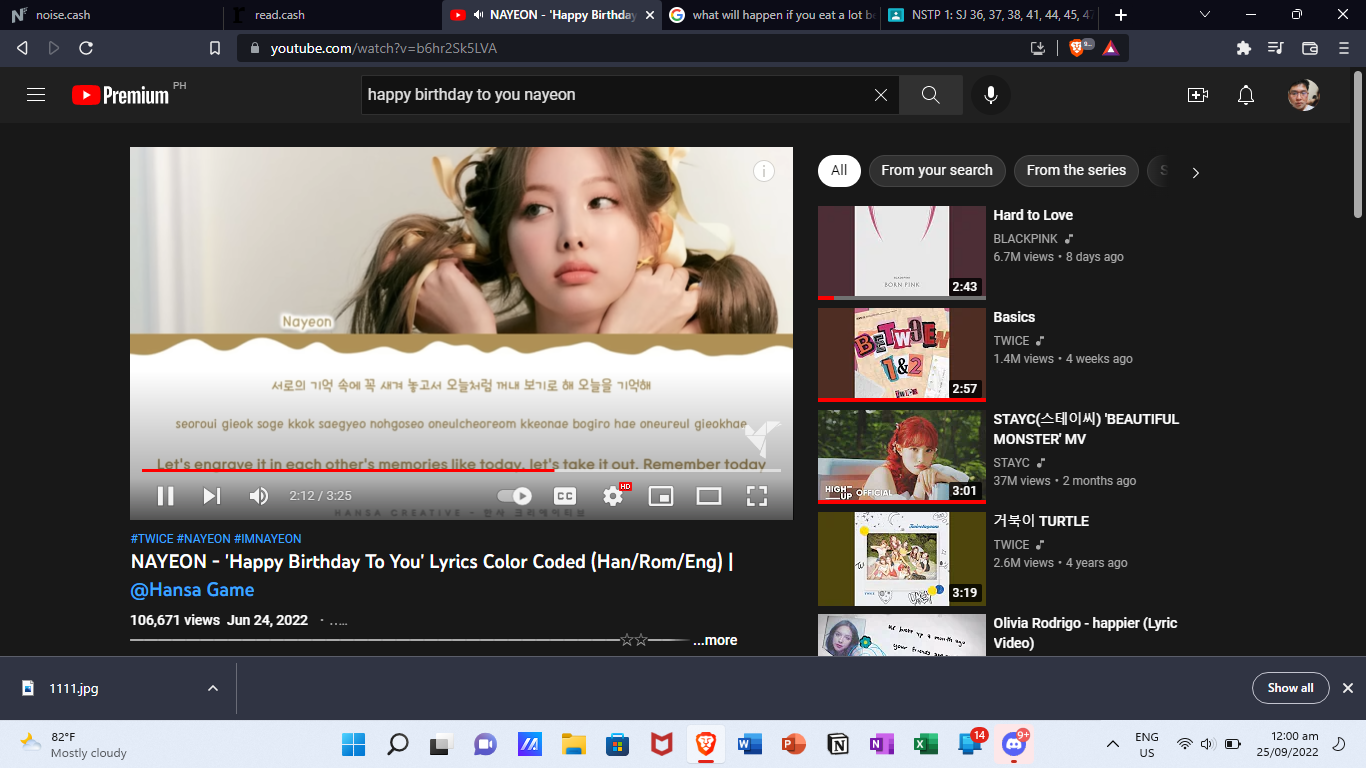Expand the description with ...more
The width and height of the screenshot is (1366, 768).
point(715,640)
